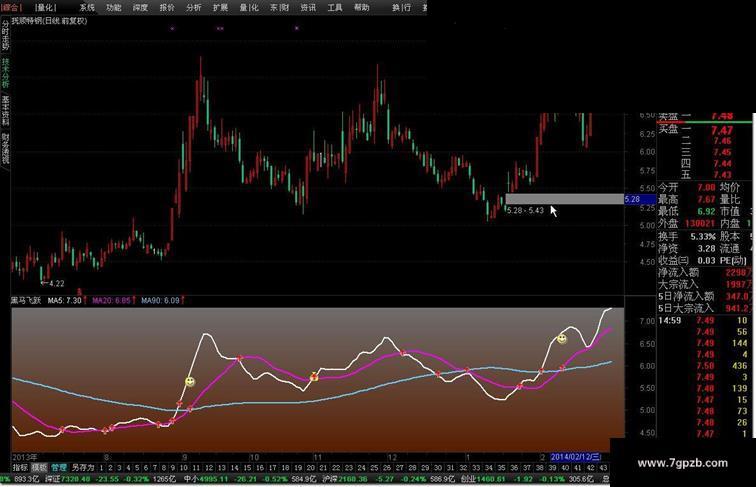The width and height of the screenshot is (756, 487).
Task: Click the blue 5.28 price axis marker
Action: coord(640,199)
